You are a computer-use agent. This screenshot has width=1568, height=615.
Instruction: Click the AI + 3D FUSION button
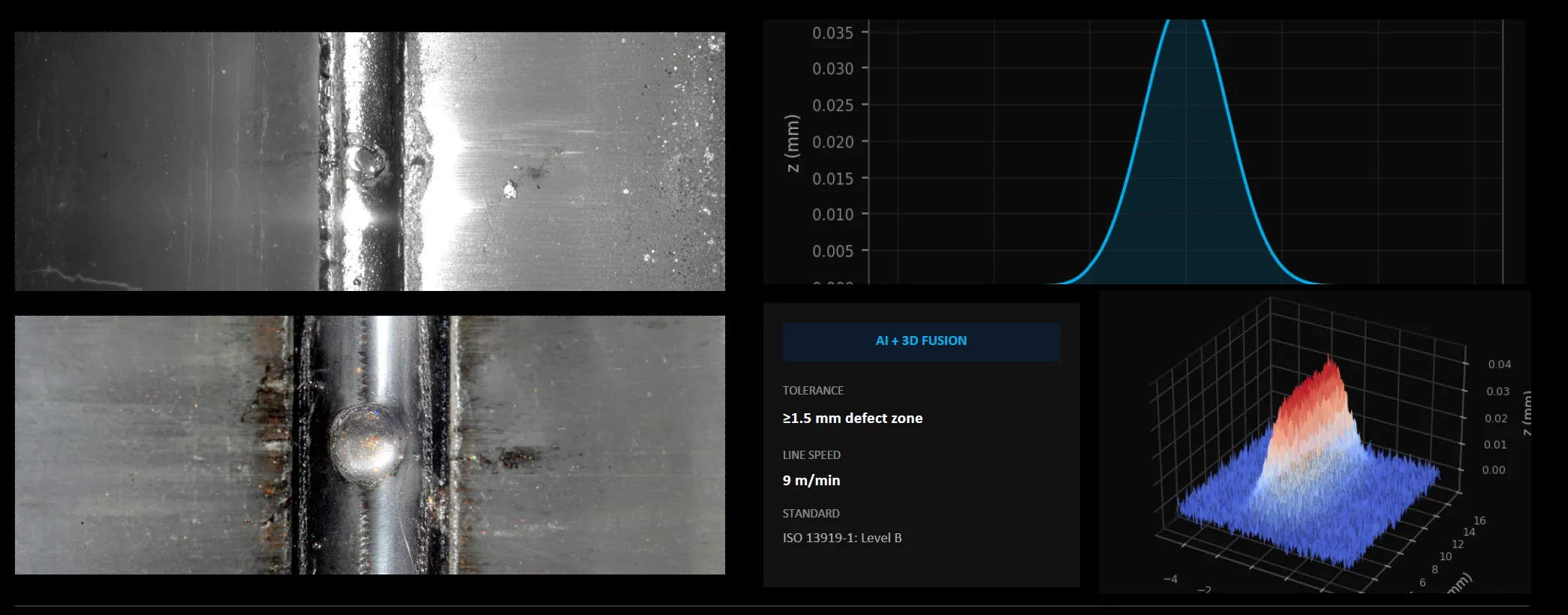[921, 341]
